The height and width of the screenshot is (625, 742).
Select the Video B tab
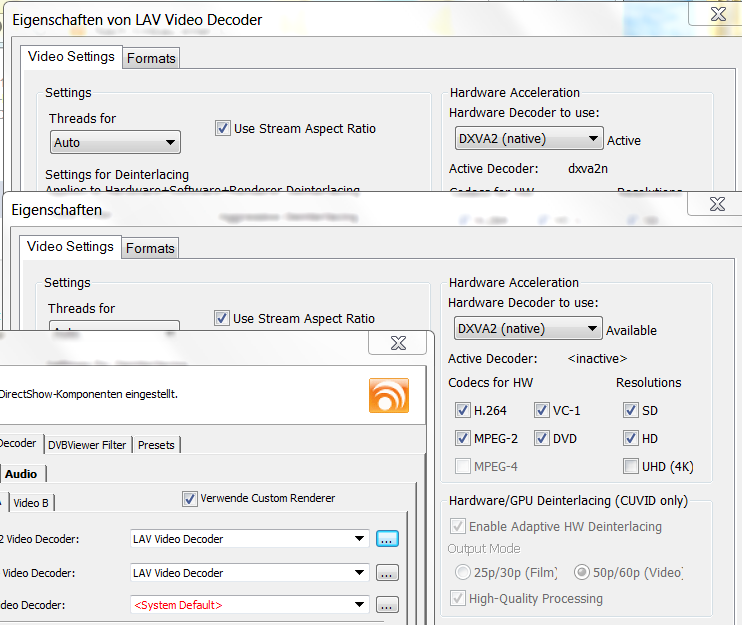coord(31,503)
